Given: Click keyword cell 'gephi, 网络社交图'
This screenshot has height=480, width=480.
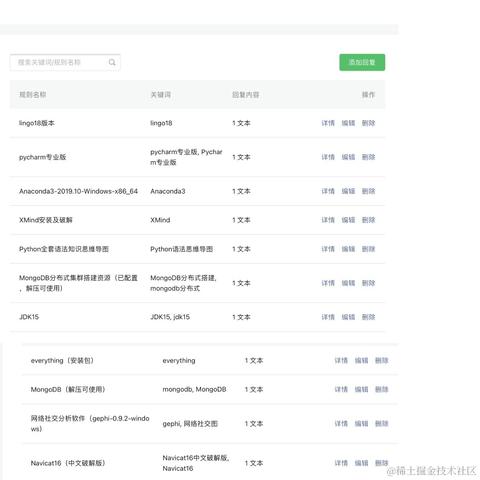Looking at the screenshot, I should 190,424.
